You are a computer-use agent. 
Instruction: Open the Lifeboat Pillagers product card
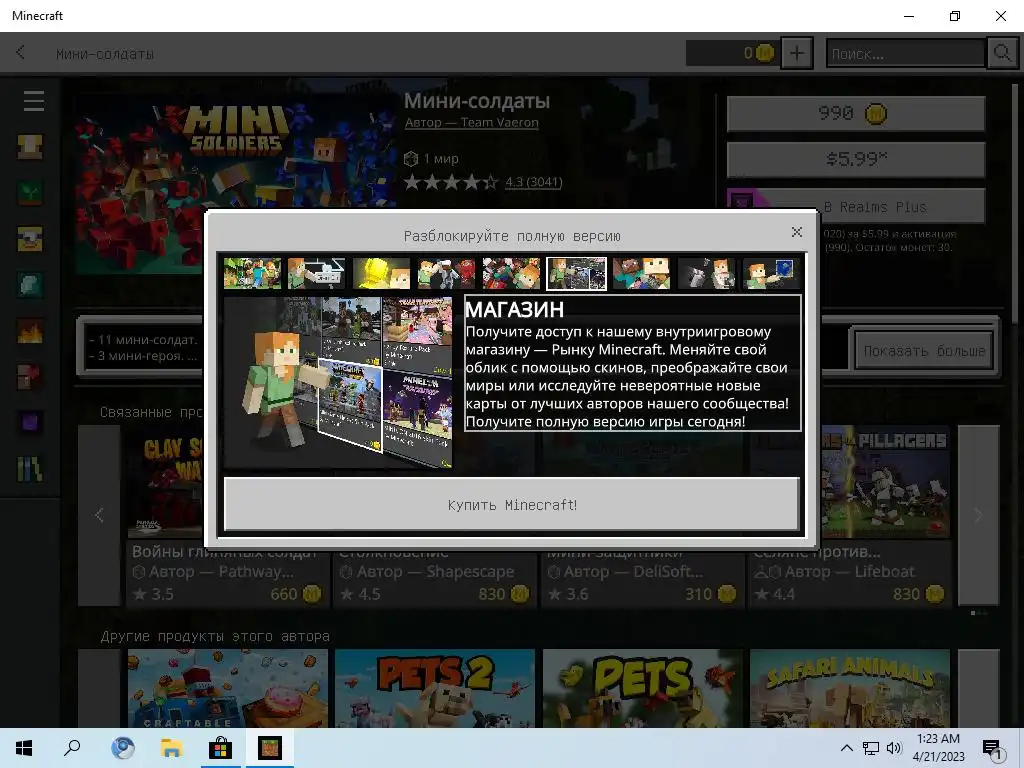pyautogui.click(x=850, y=516)
